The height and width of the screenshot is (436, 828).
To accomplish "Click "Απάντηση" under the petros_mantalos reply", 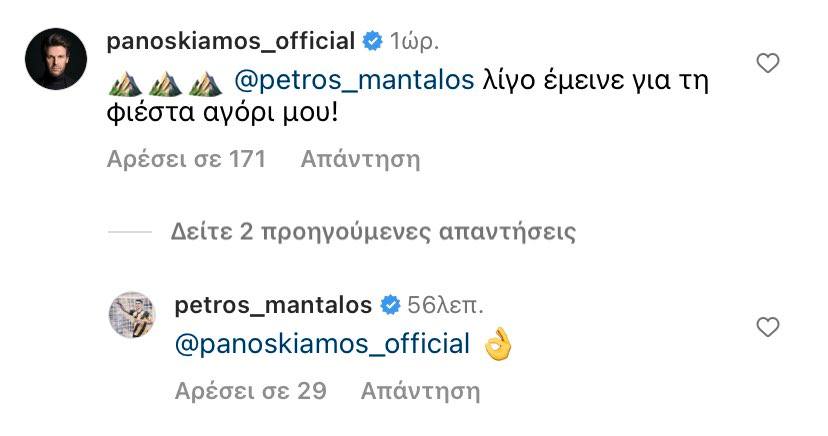I will [420, 390].
